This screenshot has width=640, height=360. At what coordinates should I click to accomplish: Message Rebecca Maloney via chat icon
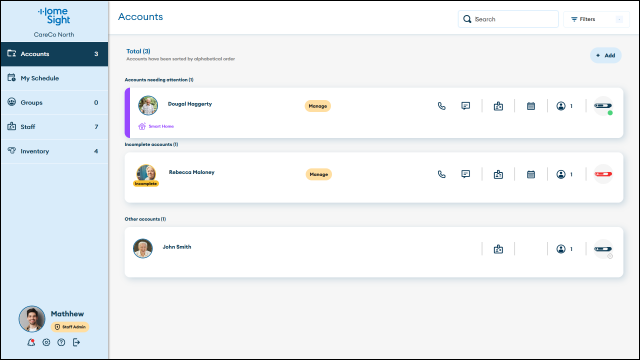pyautogui.click(x=466, y=174)
